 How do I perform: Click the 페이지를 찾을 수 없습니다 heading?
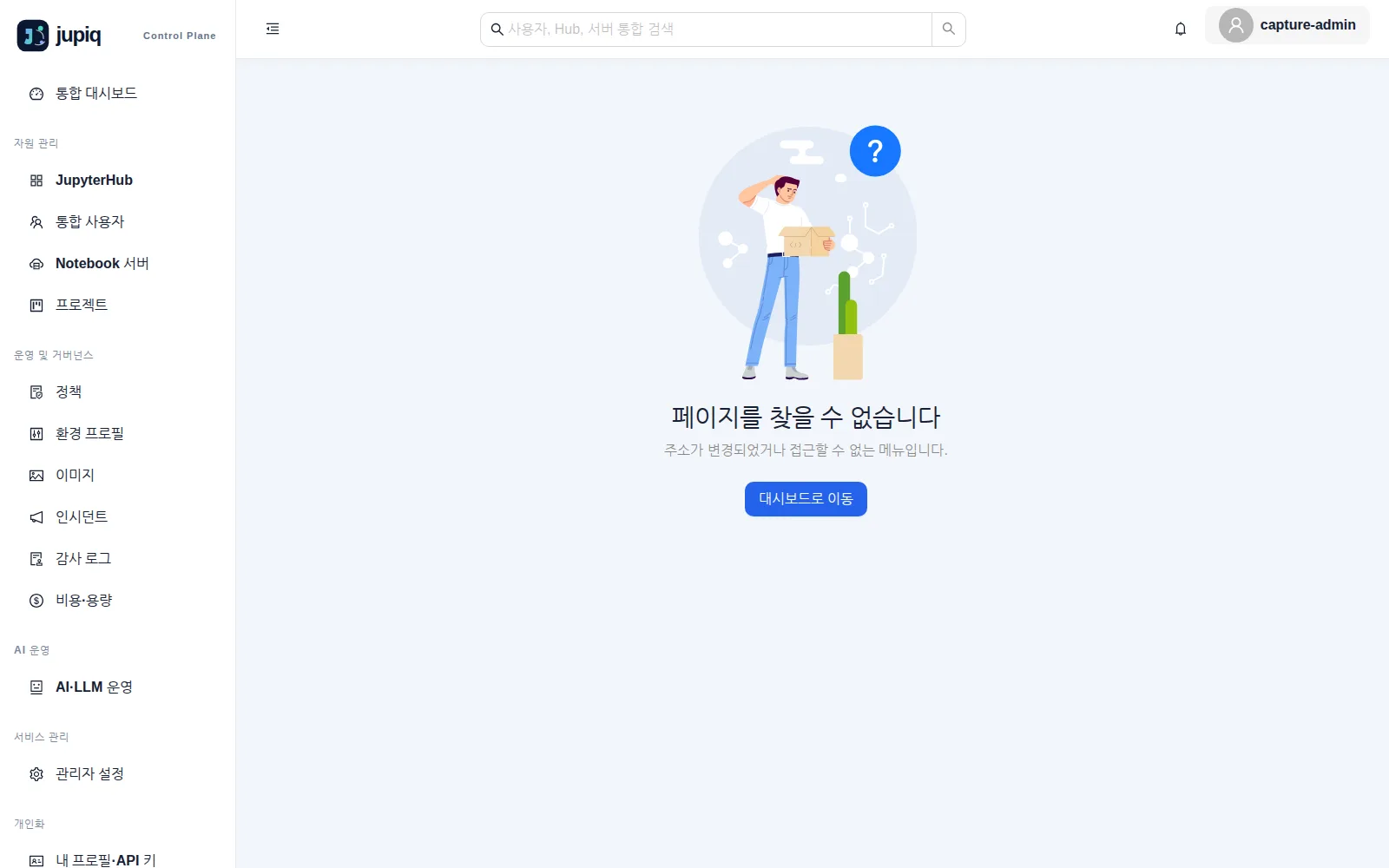click(x=806, y=417)
